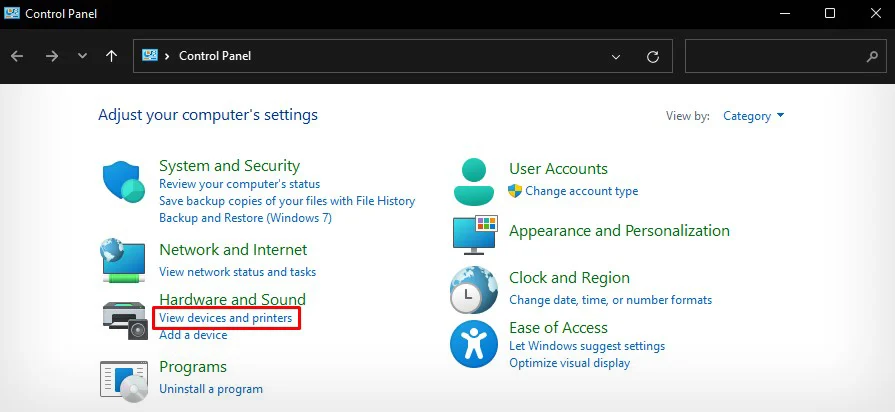The image size is (895, 412).
Task: Open Hardware and Sound category
Action: pyautogui.click(x=232, y=299)
